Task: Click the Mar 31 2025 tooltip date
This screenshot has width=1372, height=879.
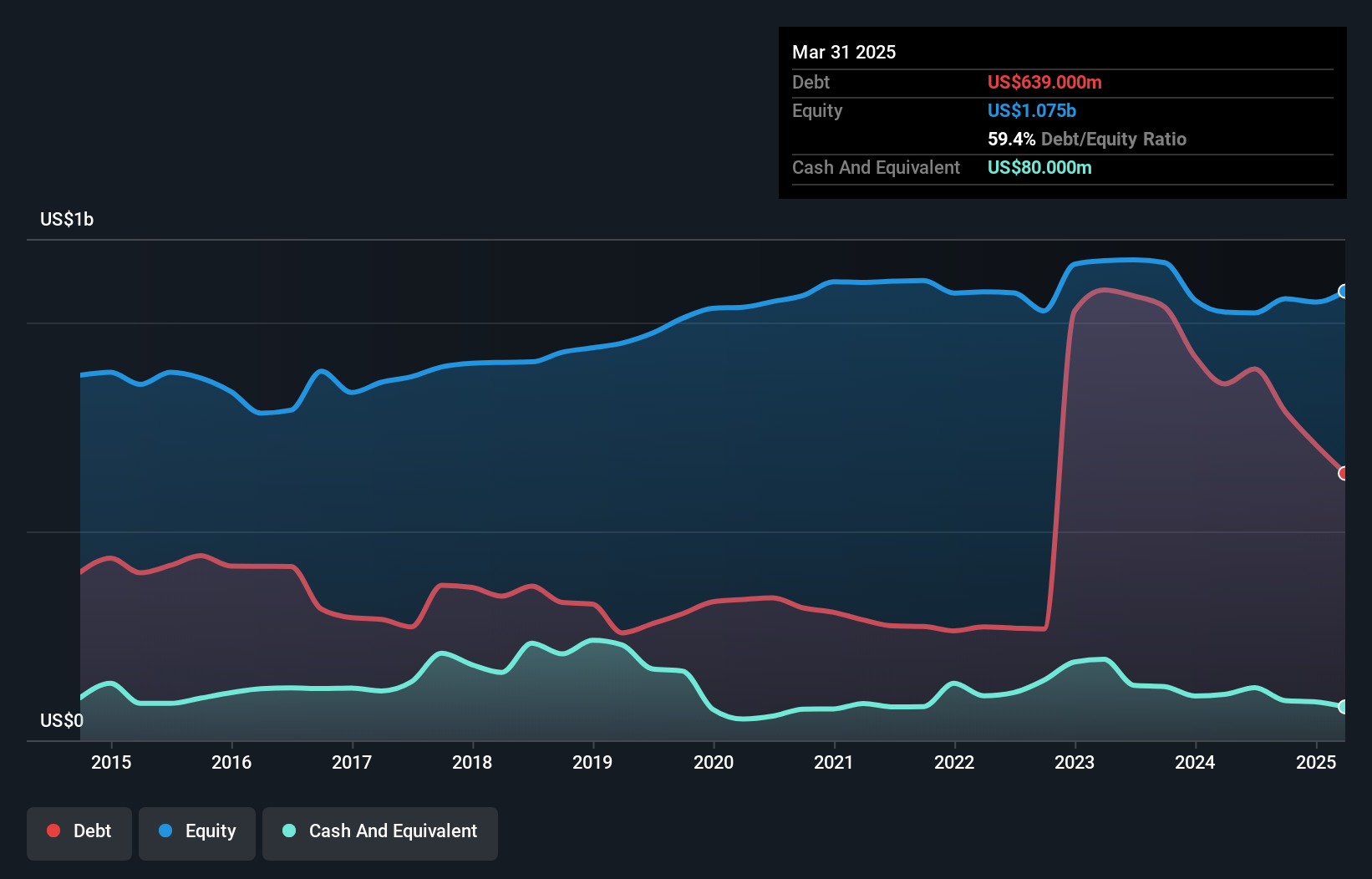Action: click(844, 52)
